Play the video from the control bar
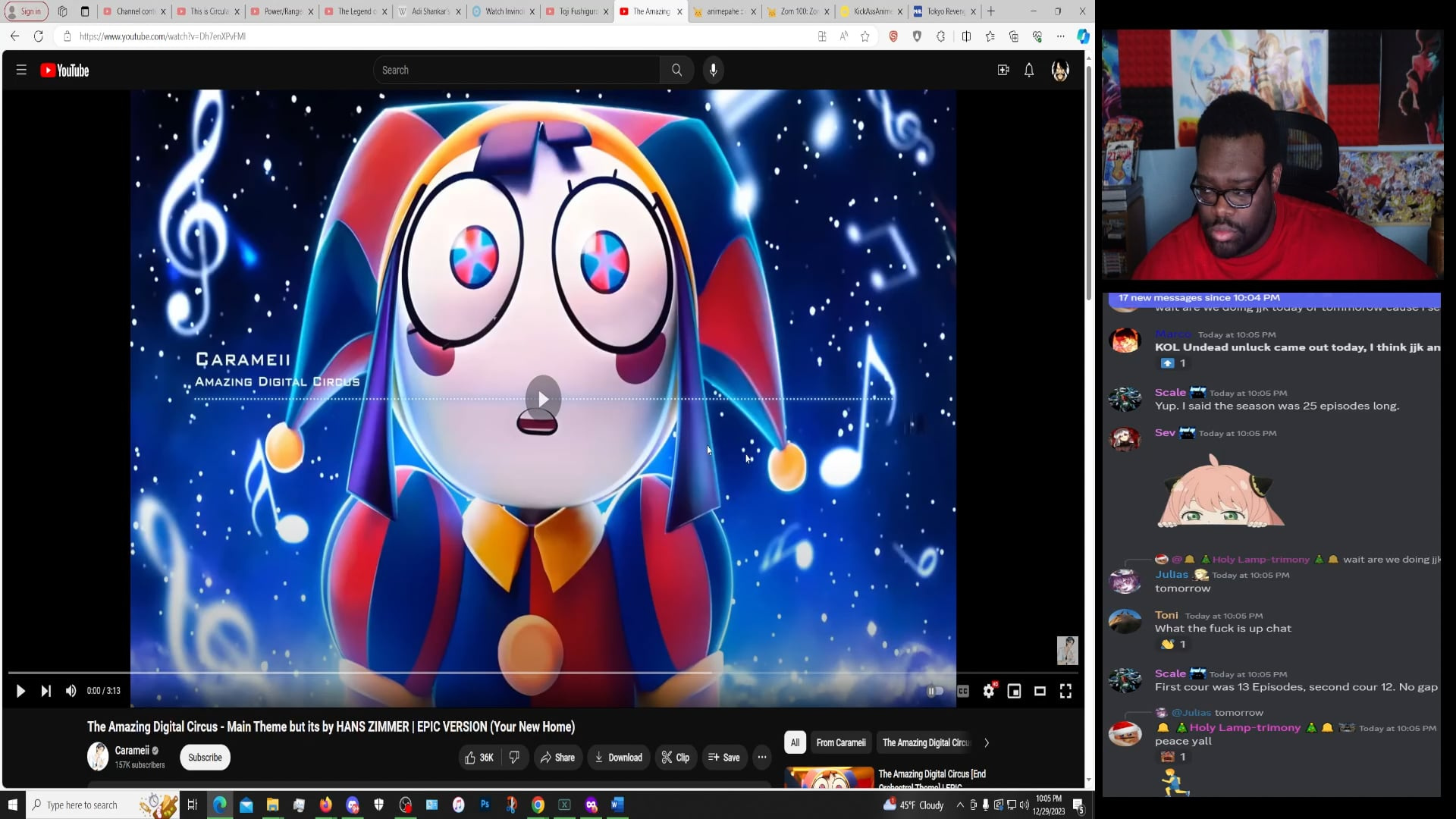 [20, 691]
